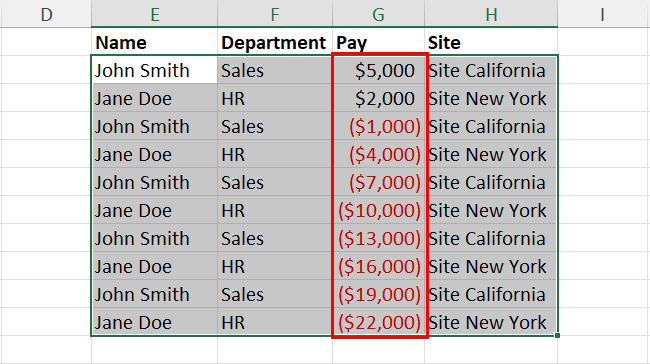This screenshot has width=650, height=364.
Task: Click Site California beside ($7,000)
Action: [x=491, y=182]
